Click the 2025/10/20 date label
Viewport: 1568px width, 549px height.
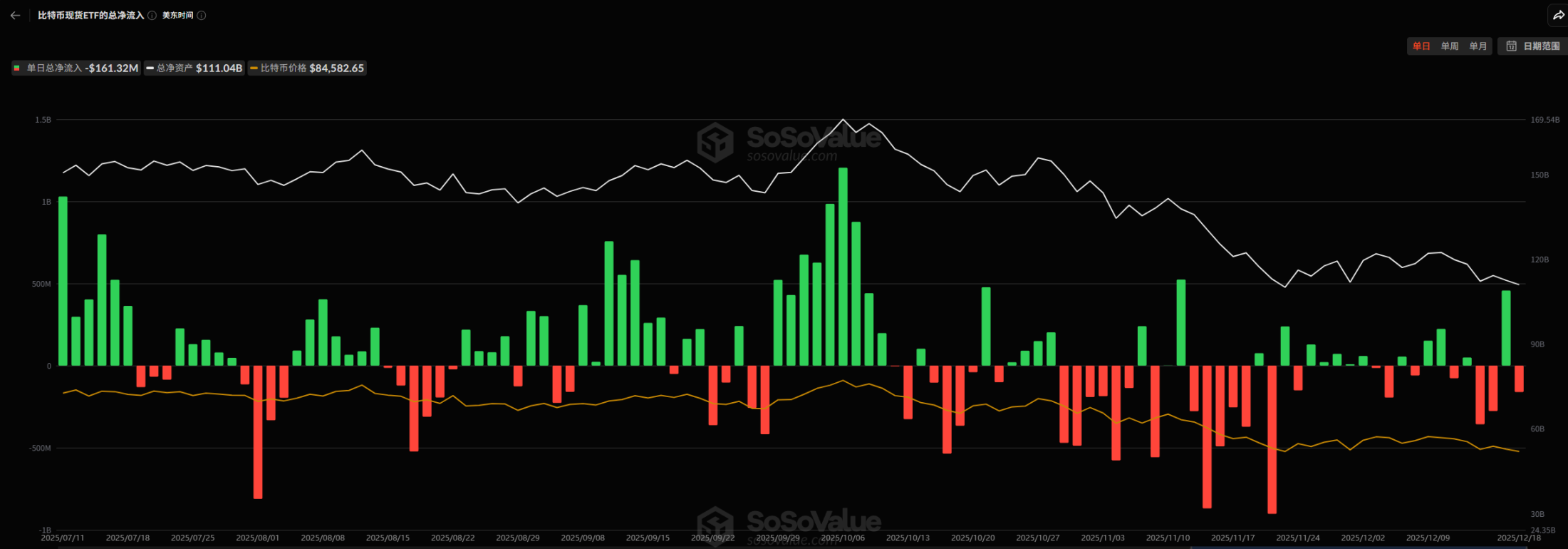pos(973,538)
